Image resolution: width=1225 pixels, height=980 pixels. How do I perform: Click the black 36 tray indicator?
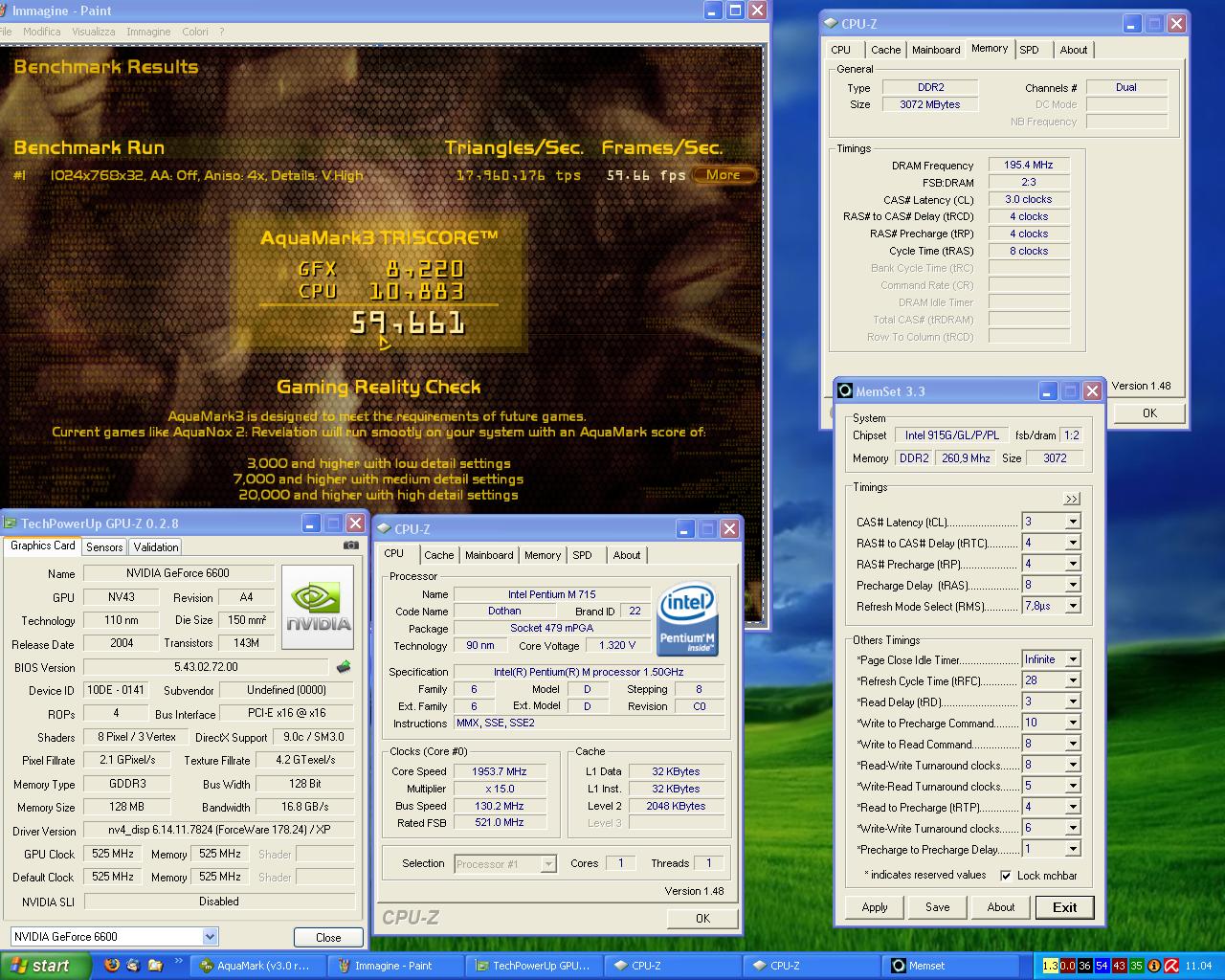pyautogui.click(x=1084, y=967)
